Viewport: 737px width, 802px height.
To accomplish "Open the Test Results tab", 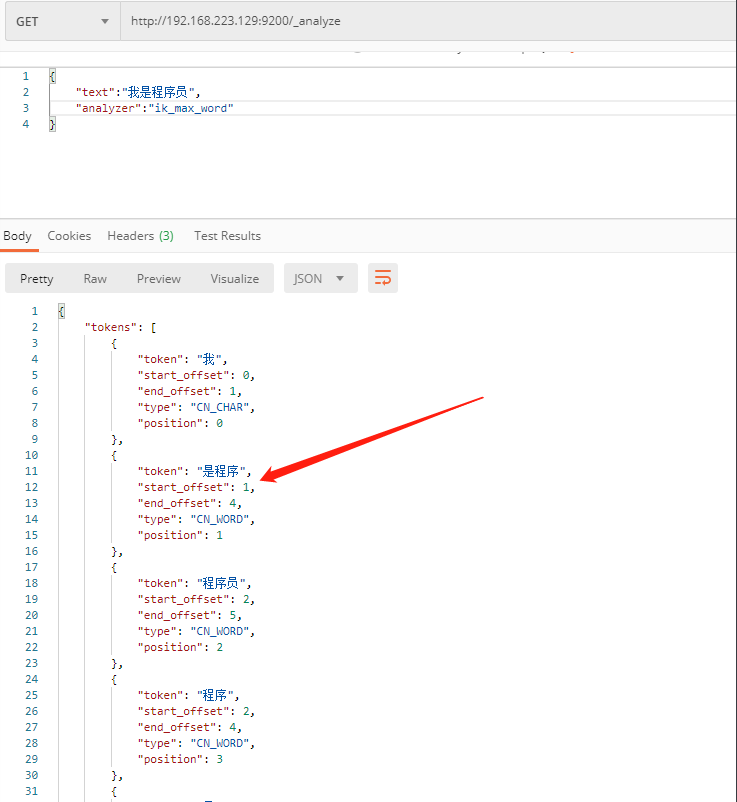I will click(x=227, y=236).
